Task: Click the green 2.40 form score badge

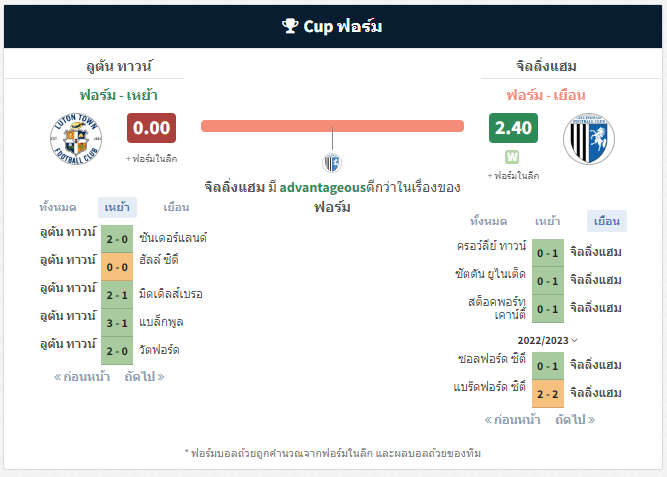Action: [513, 128]
